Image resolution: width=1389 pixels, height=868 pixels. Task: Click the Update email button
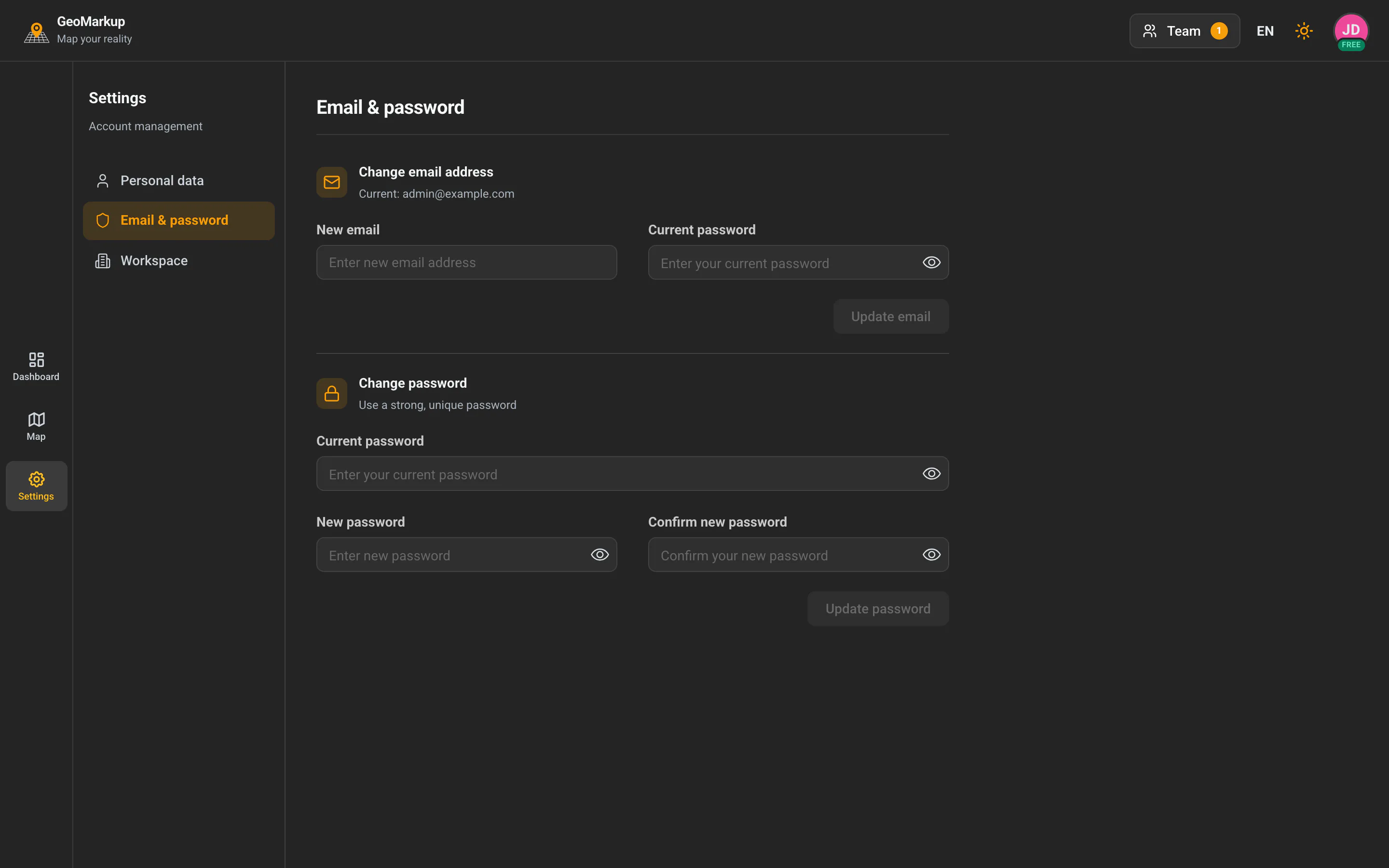pos(891,316)
